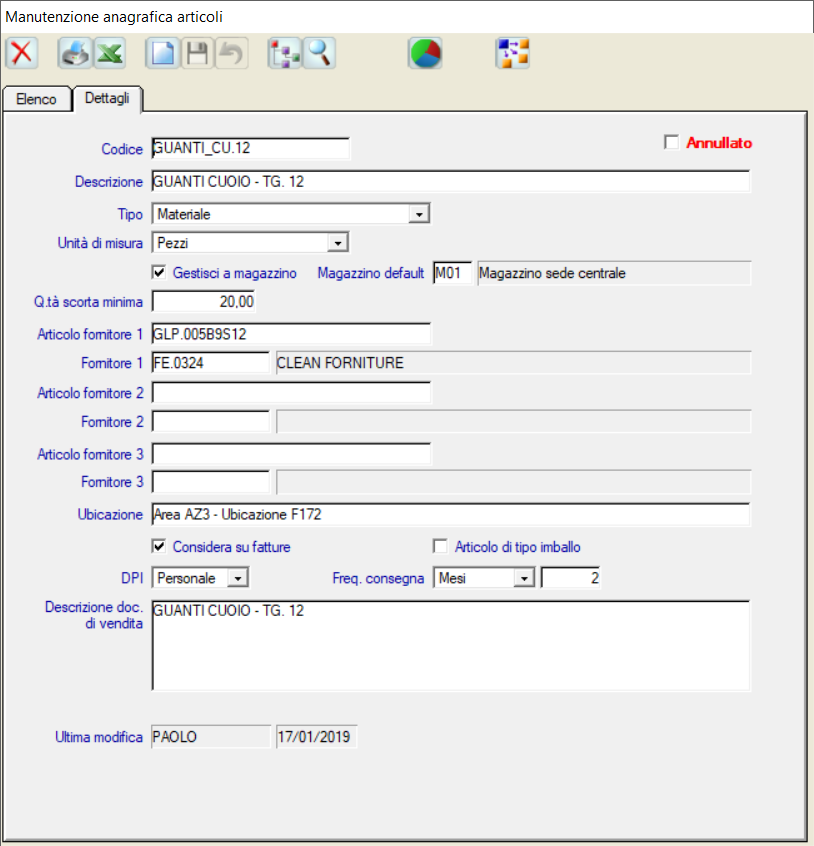The image size is (814, 846).
Task: Click the Q.tà scorta minima label
Action: (88, 302)
